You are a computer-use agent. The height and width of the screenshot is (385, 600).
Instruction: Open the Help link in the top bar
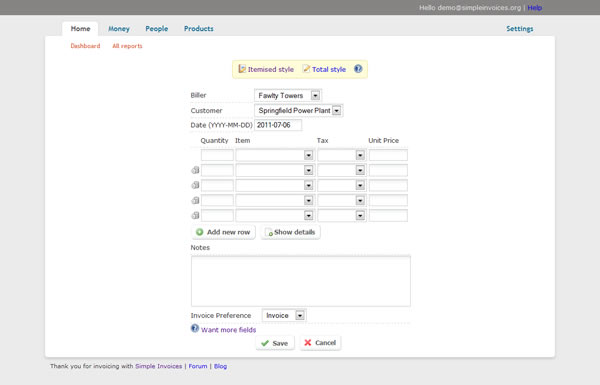coord(535,8)
